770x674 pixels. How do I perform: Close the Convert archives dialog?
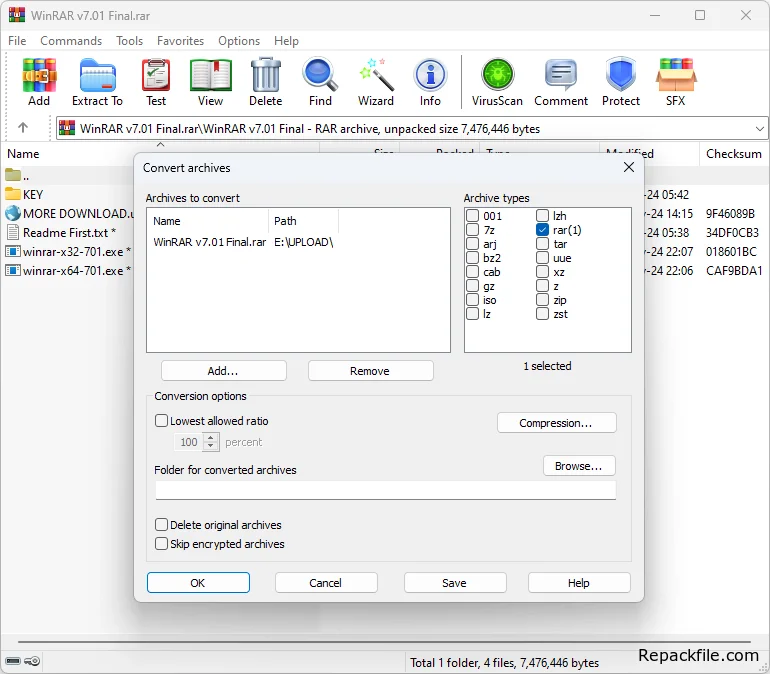coord(629,167)
